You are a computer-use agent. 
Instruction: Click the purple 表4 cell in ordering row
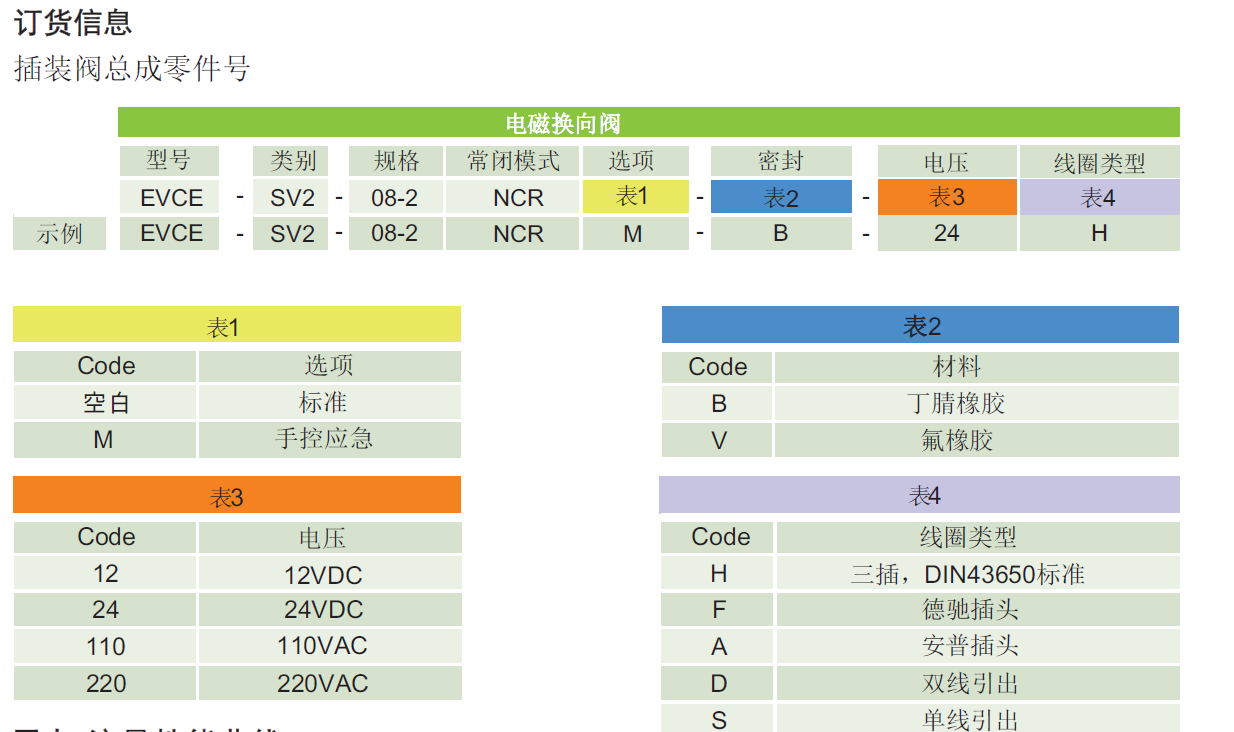1098,198
